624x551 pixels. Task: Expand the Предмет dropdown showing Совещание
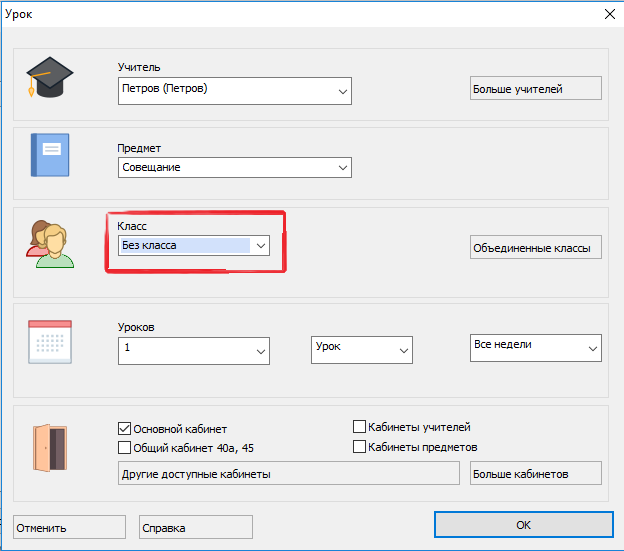point(234,168)
